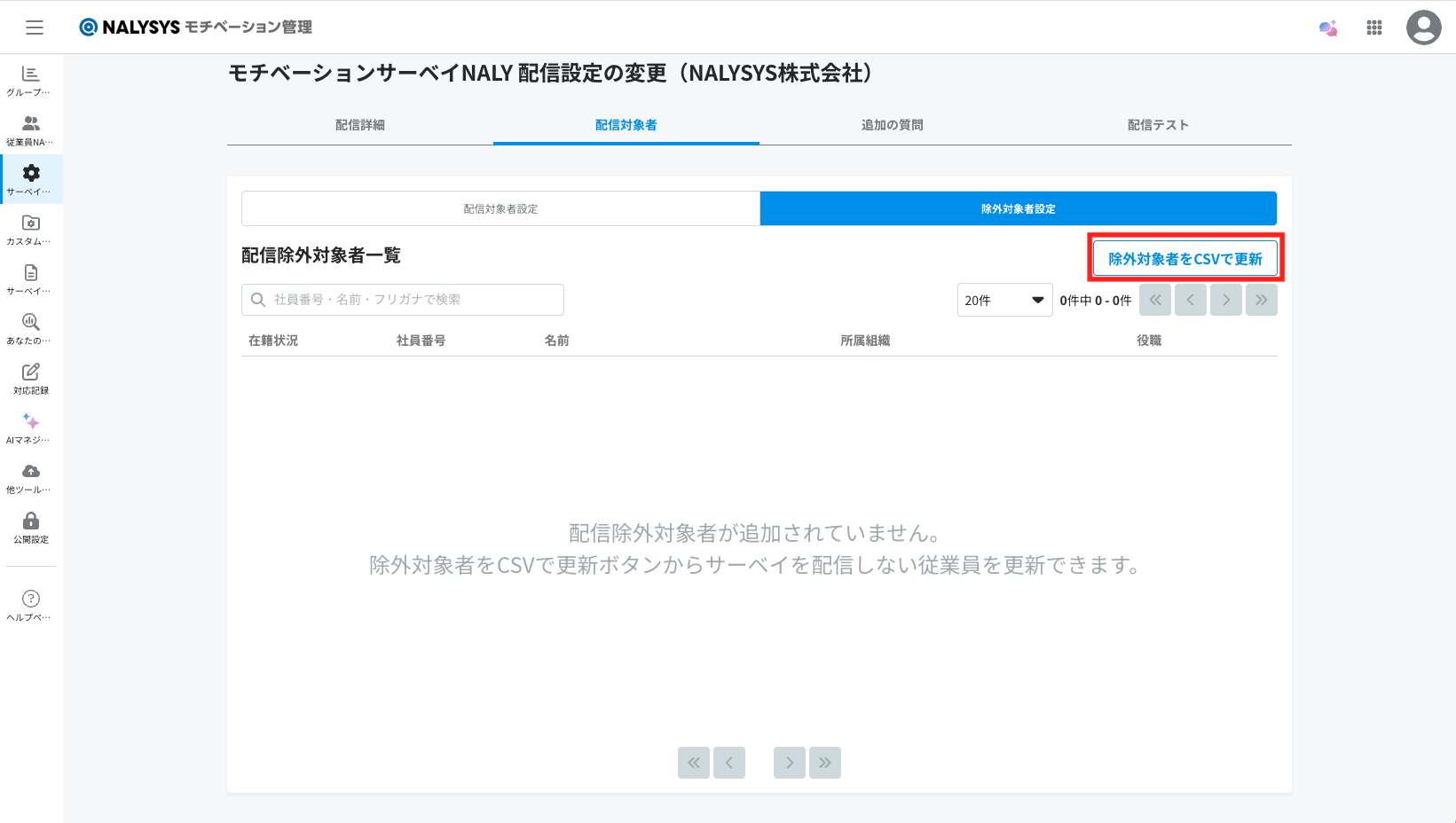Open the apps grid launcher
Screen dimensions: 1456x823
coord(1374,27)
